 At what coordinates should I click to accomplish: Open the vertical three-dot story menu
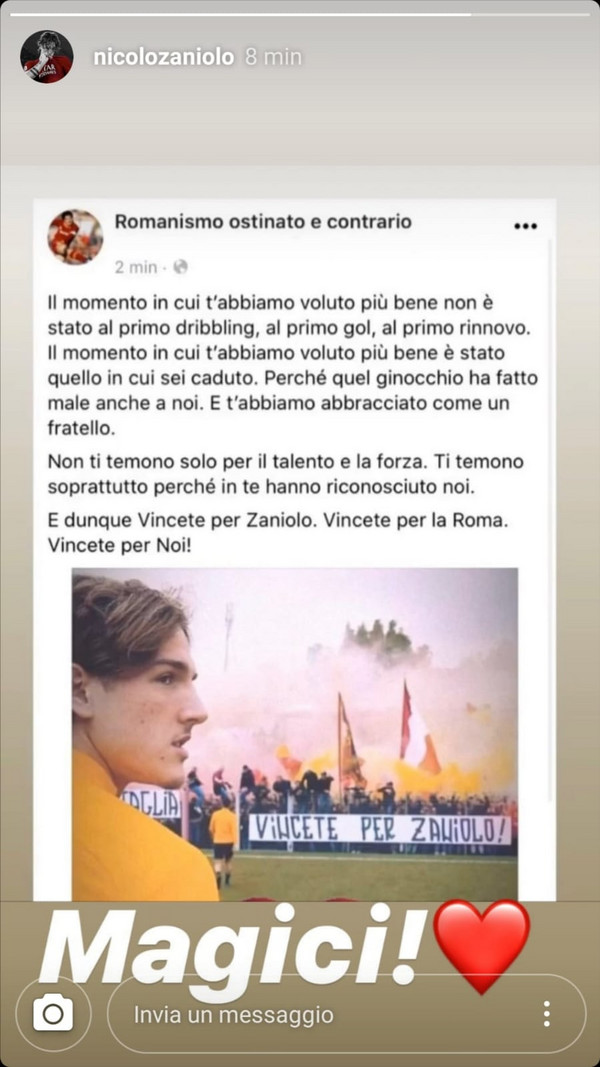coord(546,1014)
